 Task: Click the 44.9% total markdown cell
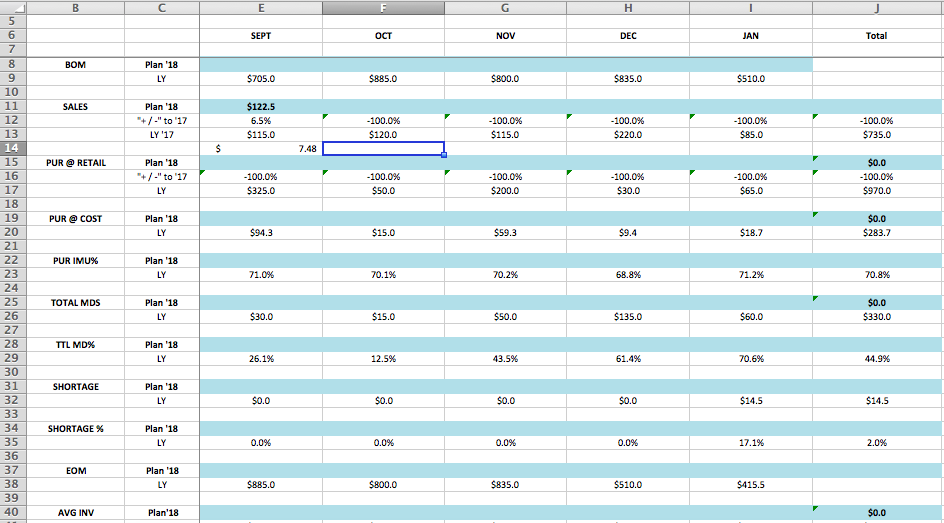(x=878, y=358)
